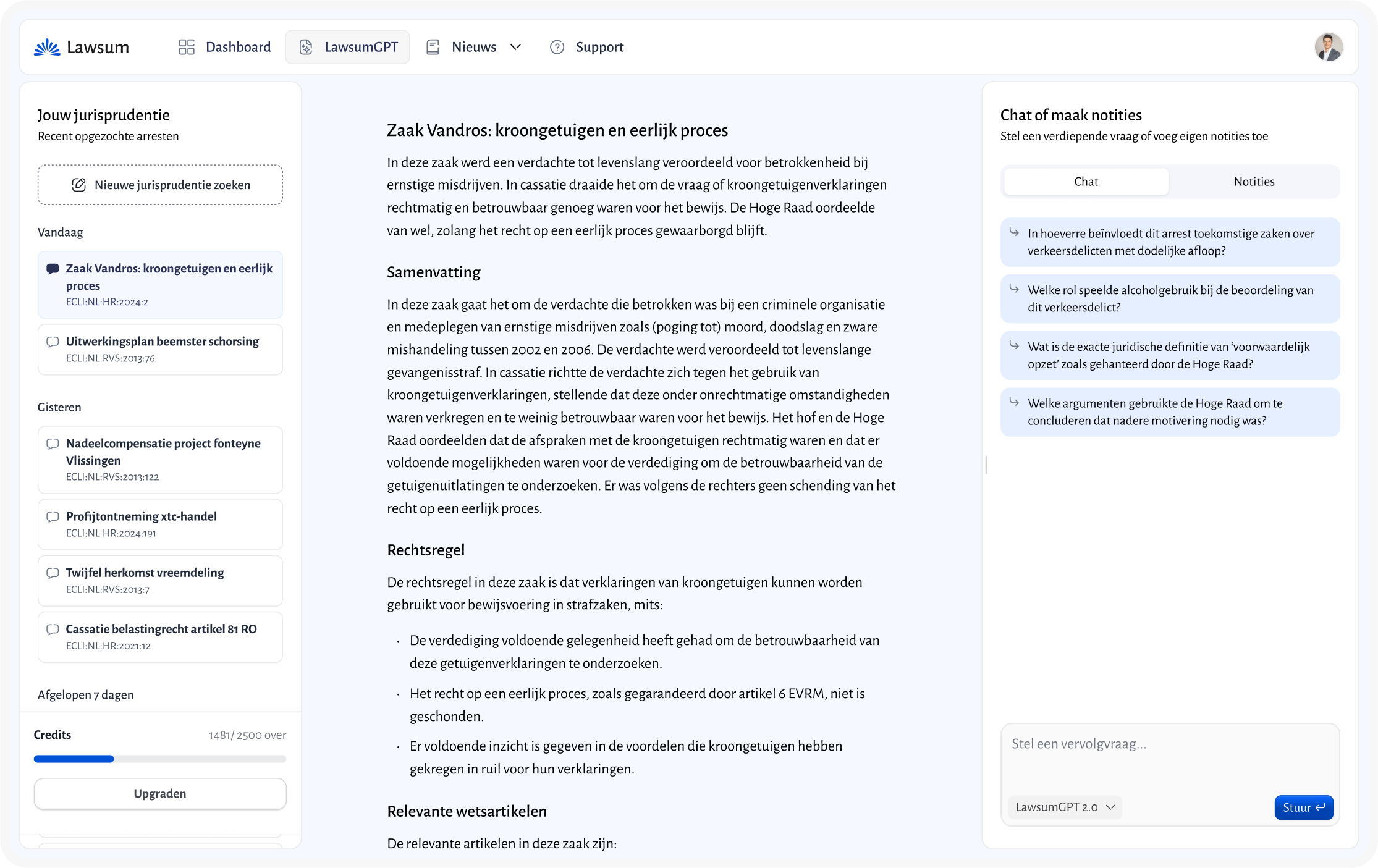
Task: Select the Chat tab
Action: (x=1086, y=182)
